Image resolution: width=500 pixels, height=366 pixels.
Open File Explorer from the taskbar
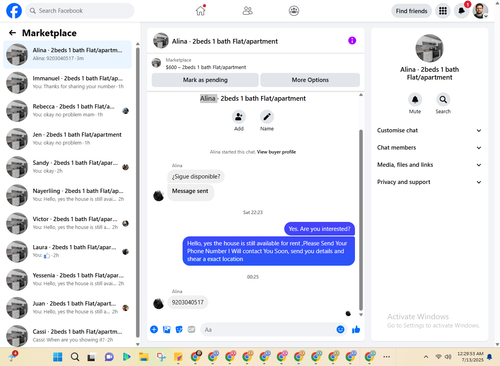[144, 357]
